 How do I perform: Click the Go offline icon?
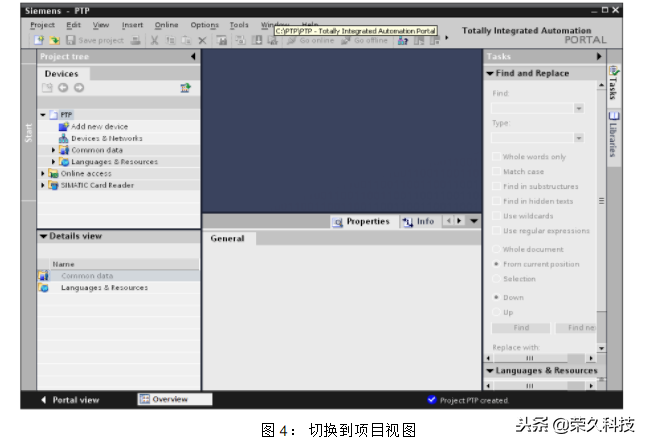[346, 40]
